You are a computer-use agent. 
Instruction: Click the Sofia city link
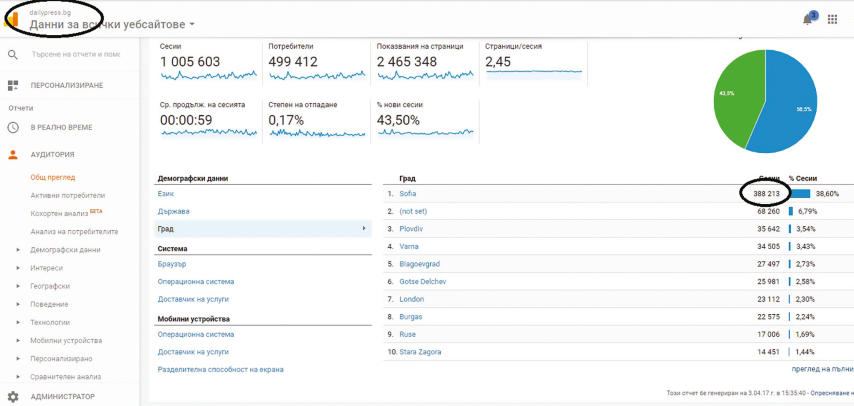click(x=407, y=193)
